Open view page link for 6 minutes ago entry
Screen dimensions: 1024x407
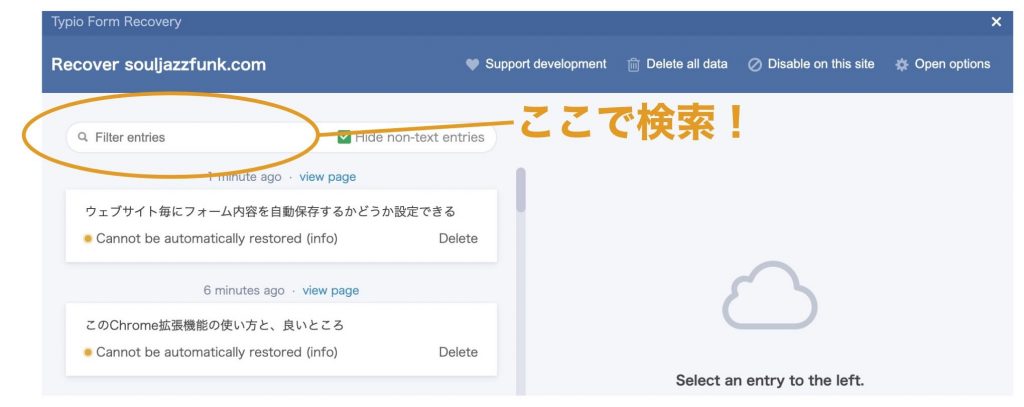pos(330,291)
